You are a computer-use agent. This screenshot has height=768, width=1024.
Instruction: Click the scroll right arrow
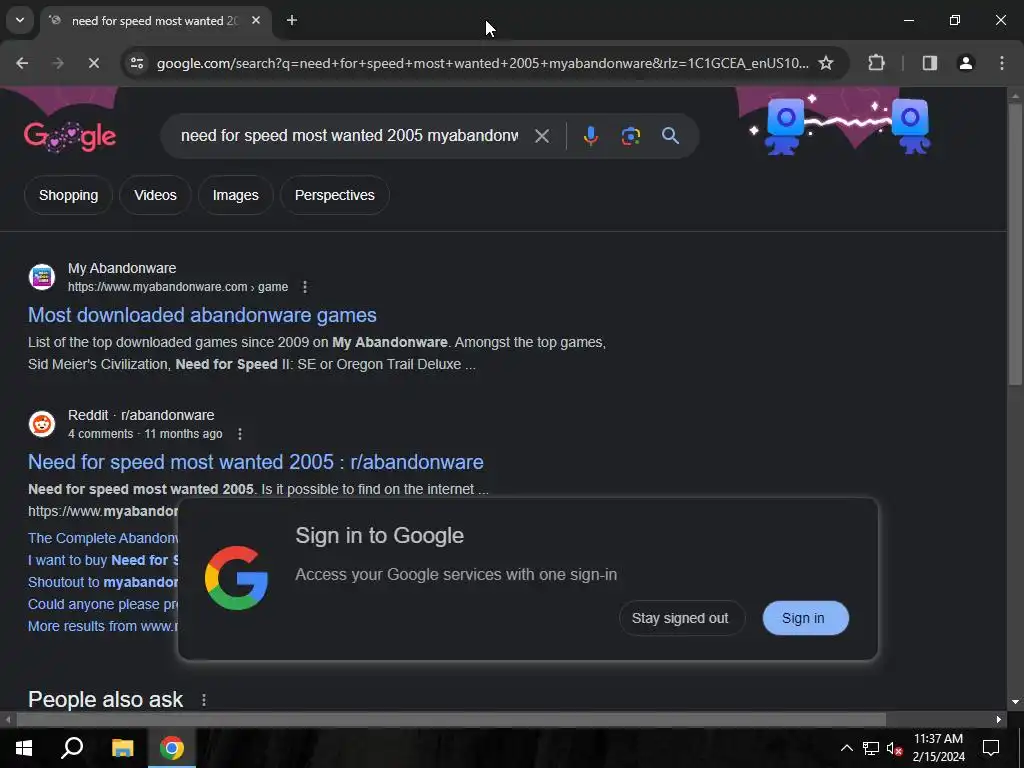[x=999, y=720]
